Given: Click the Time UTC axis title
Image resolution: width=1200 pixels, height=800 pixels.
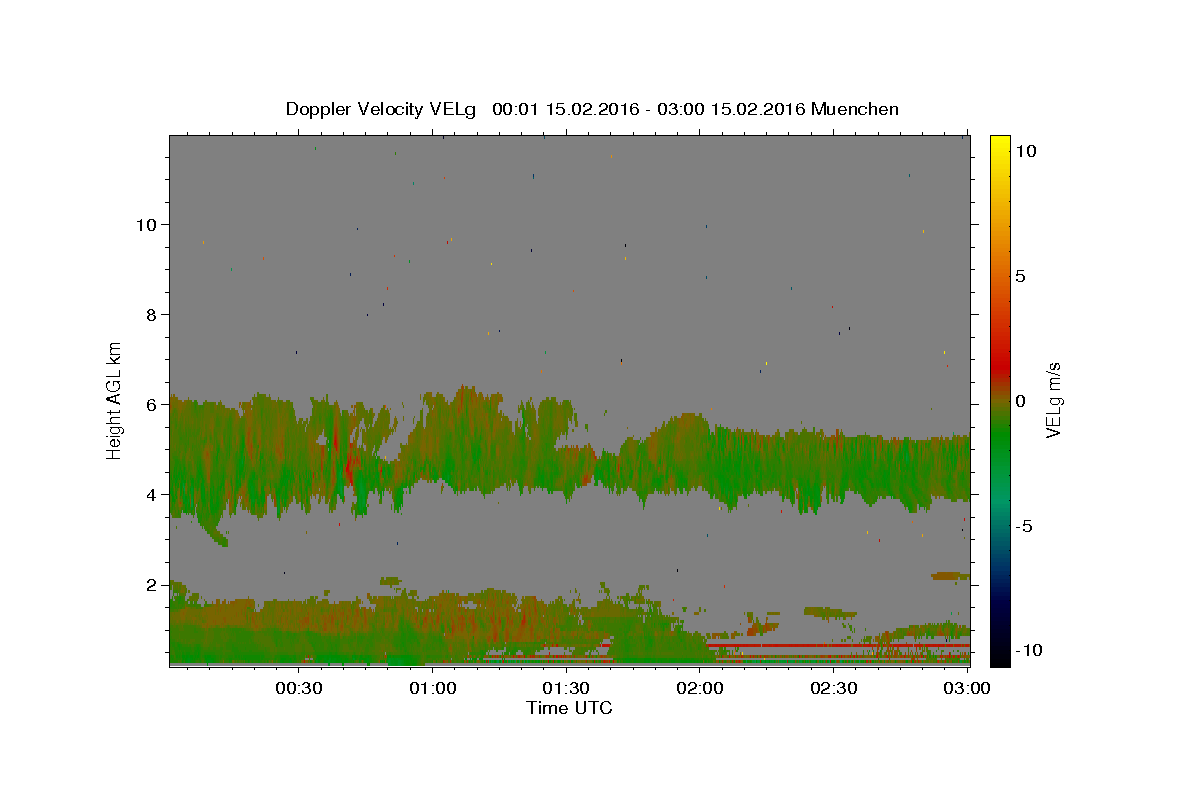Looking at the screenshot, I should pyautogui.click(x=569, y=708).
